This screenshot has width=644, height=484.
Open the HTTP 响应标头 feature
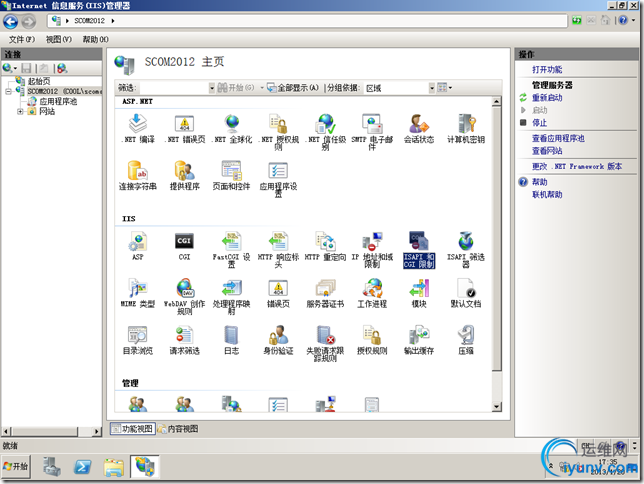pyautogui.click(x=278, y=249)
